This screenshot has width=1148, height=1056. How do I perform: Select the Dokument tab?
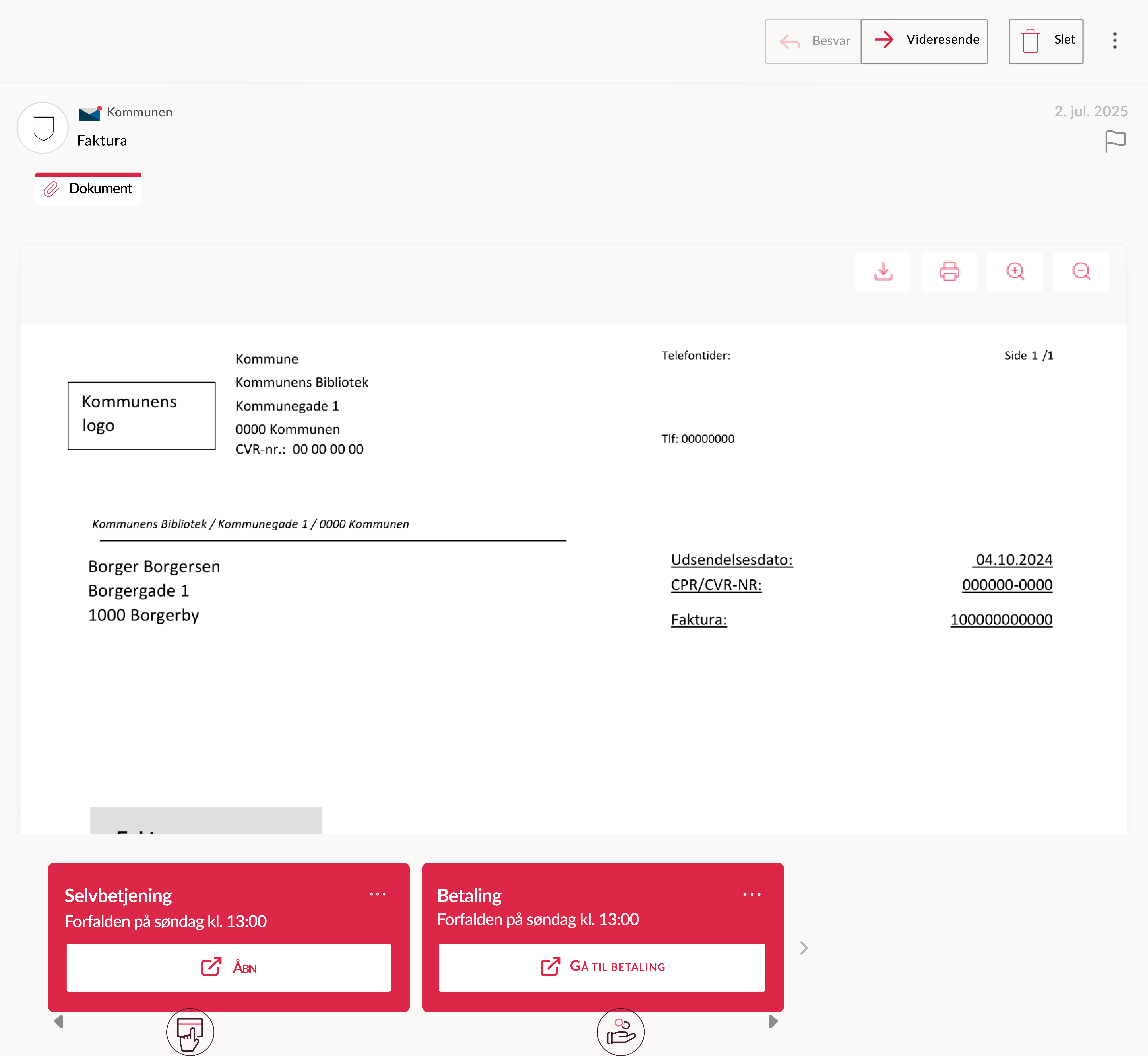[x=89, y=189]
